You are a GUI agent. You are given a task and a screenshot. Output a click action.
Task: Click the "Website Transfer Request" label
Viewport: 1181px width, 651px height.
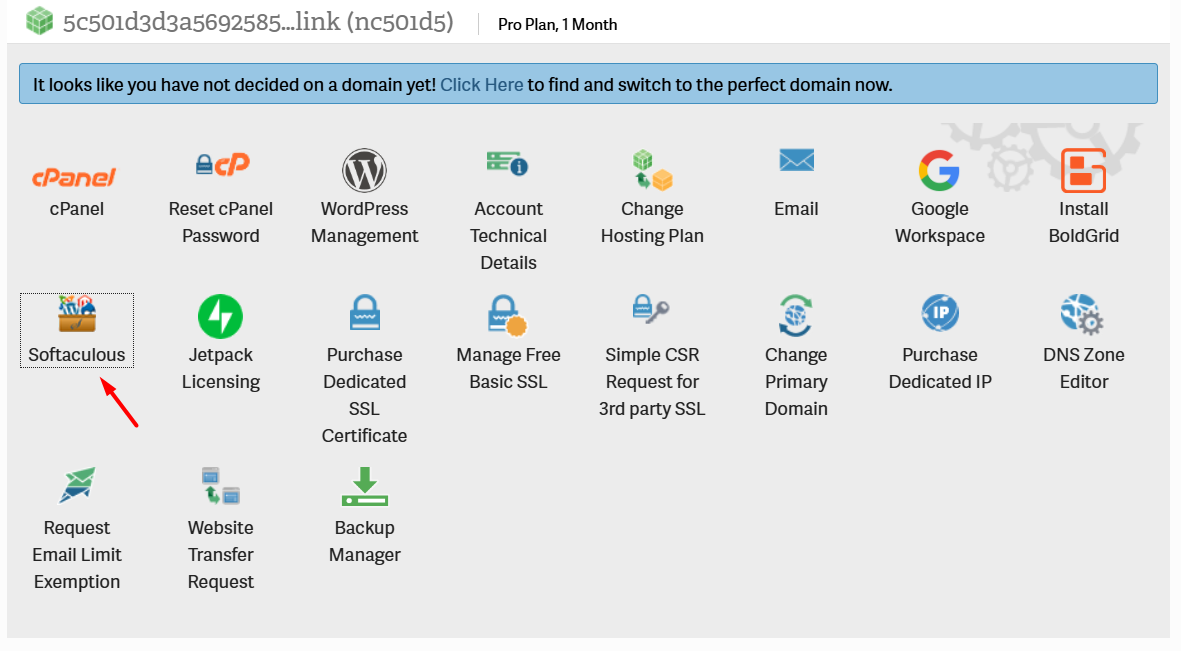click(221, 555)
